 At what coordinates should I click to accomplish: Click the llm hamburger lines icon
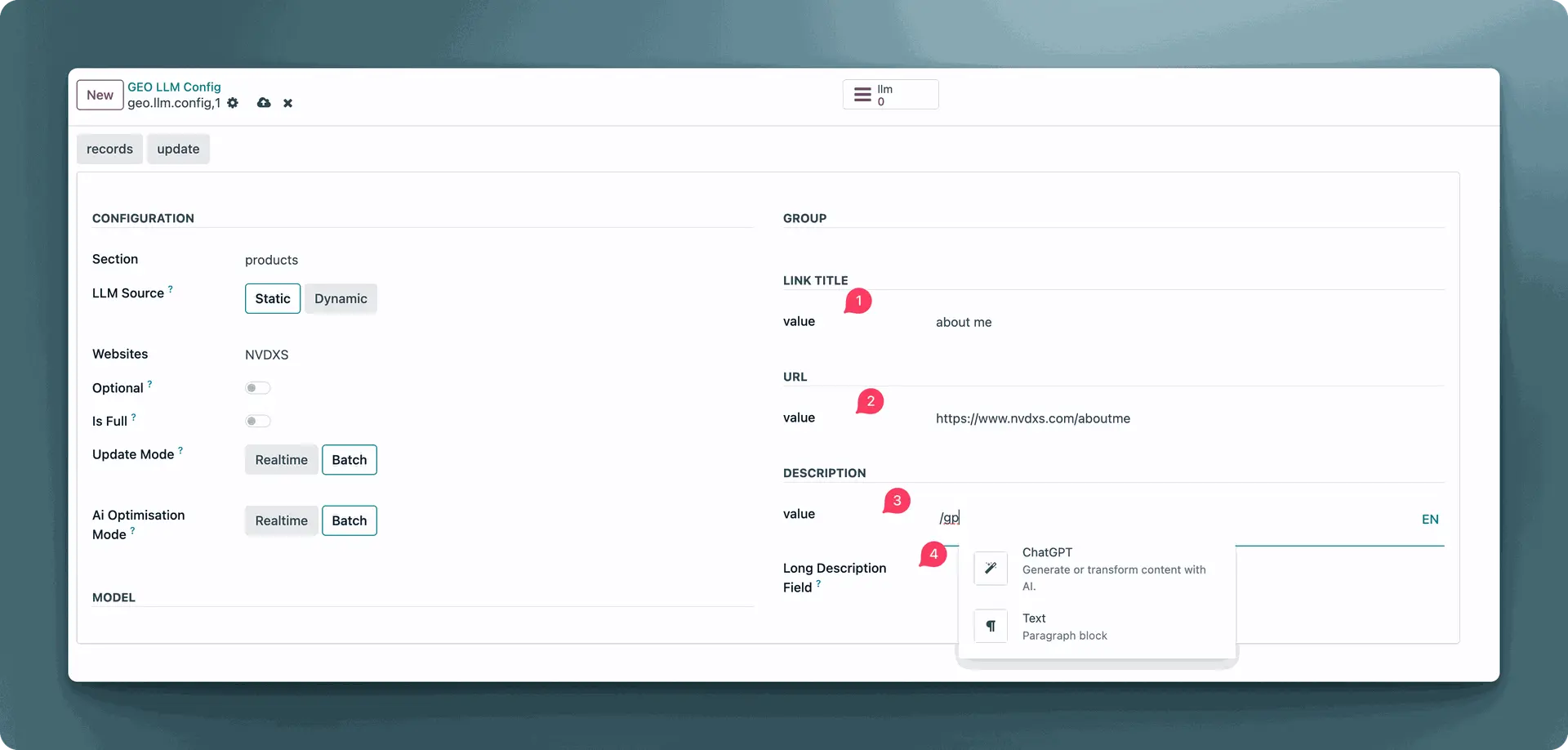coord(862,95)
